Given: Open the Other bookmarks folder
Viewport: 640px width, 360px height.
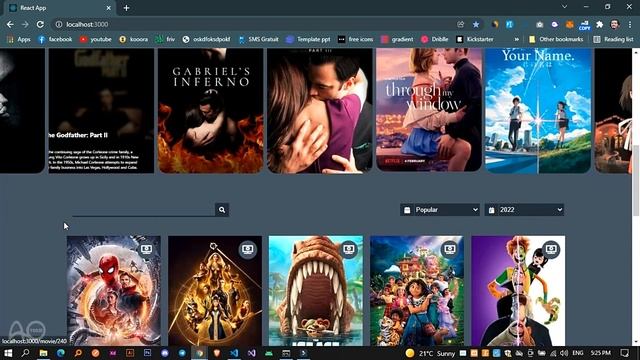Looking at the screenshot, I should tap(556, 39).
